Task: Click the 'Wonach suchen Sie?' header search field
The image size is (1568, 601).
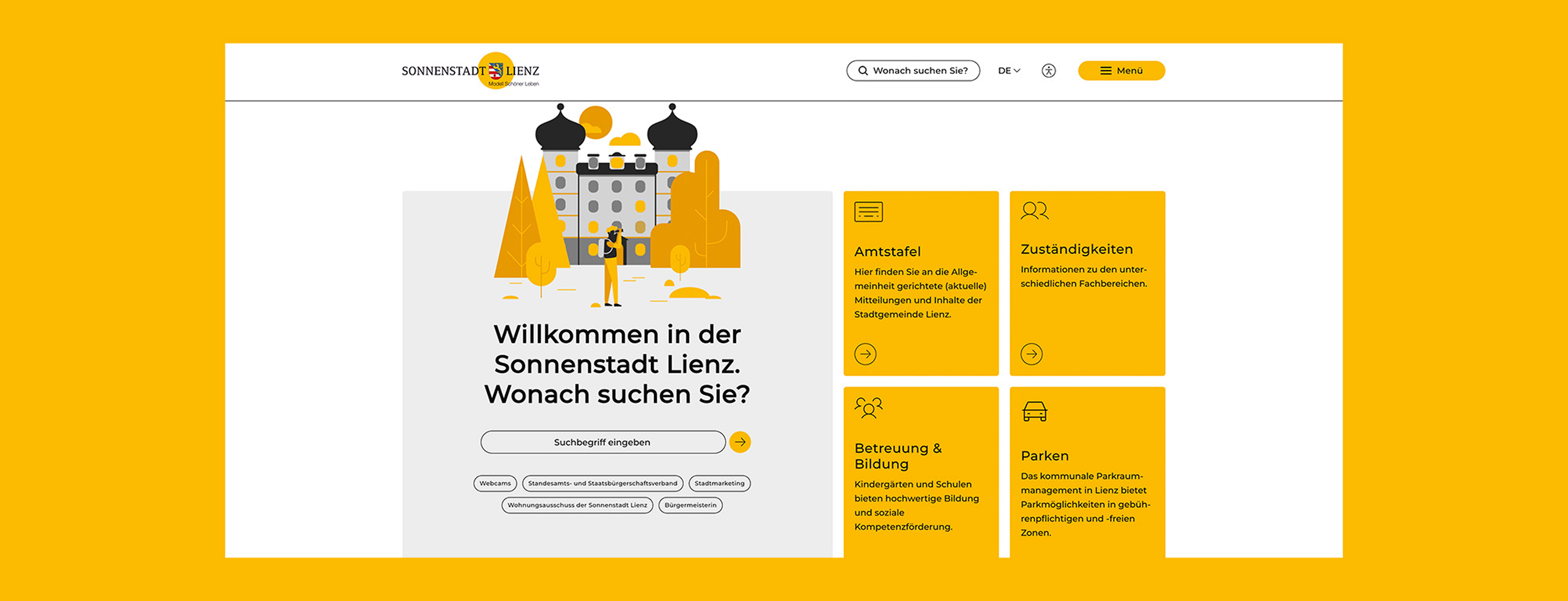Action: [920, 71]
